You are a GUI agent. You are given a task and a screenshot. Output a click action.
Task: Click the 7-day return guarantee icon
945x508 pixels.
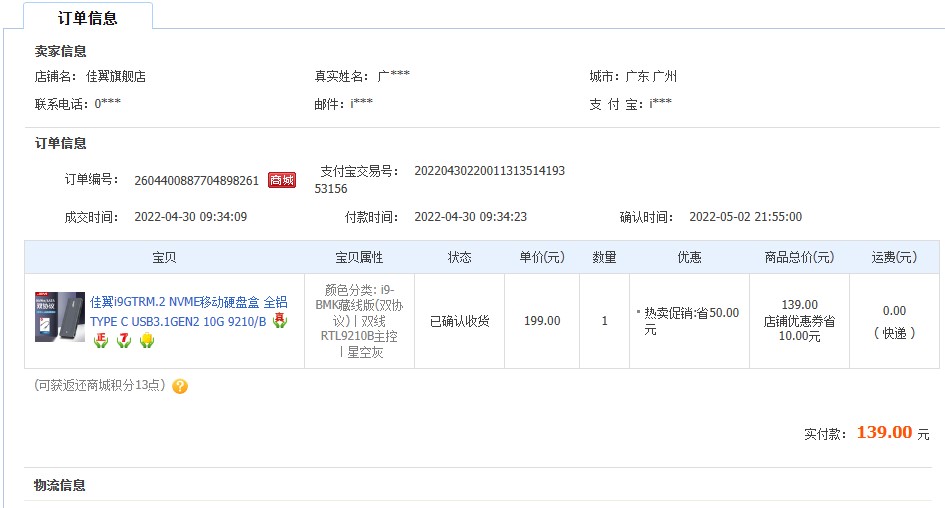[124, 340]
